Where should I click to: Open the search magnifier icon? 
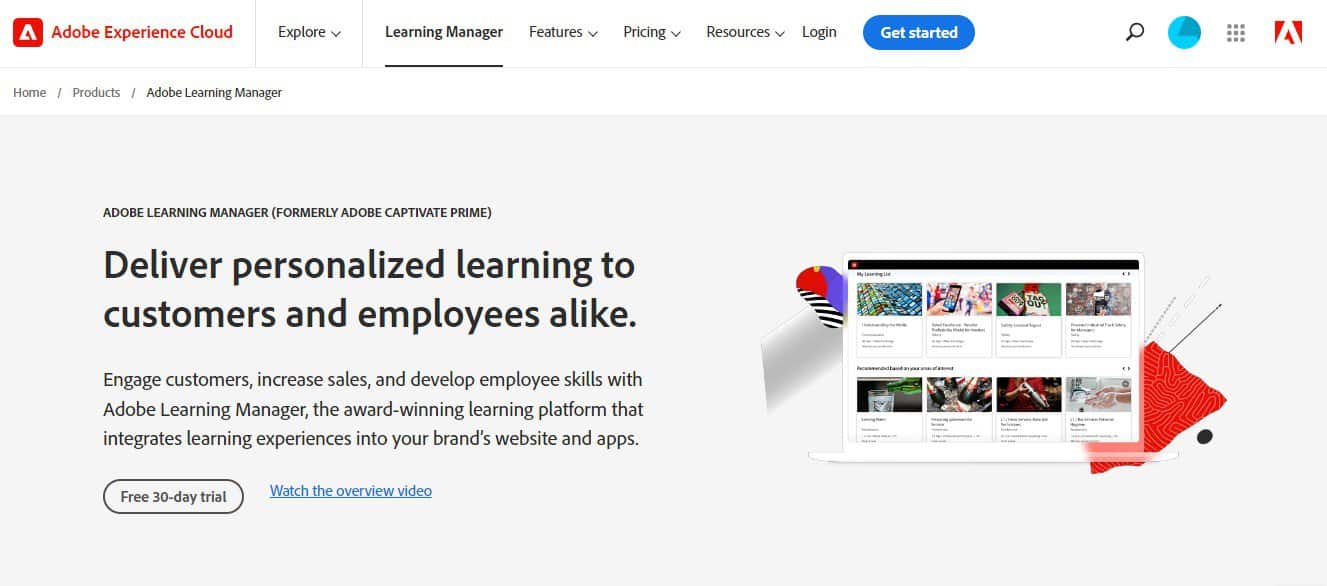(x=1134, y=32)
